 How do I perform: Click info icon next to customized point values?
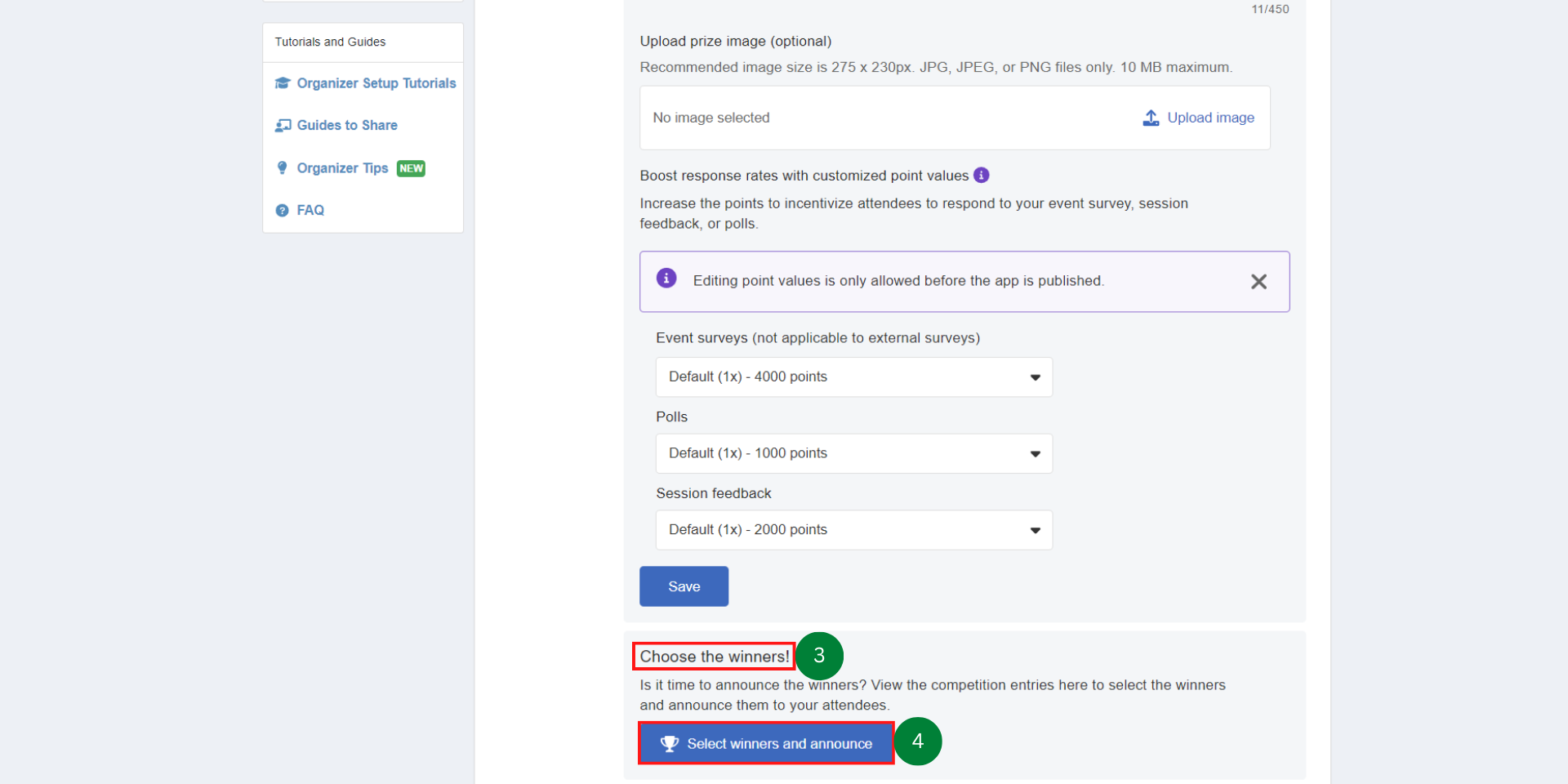click(x=982, y=175)
